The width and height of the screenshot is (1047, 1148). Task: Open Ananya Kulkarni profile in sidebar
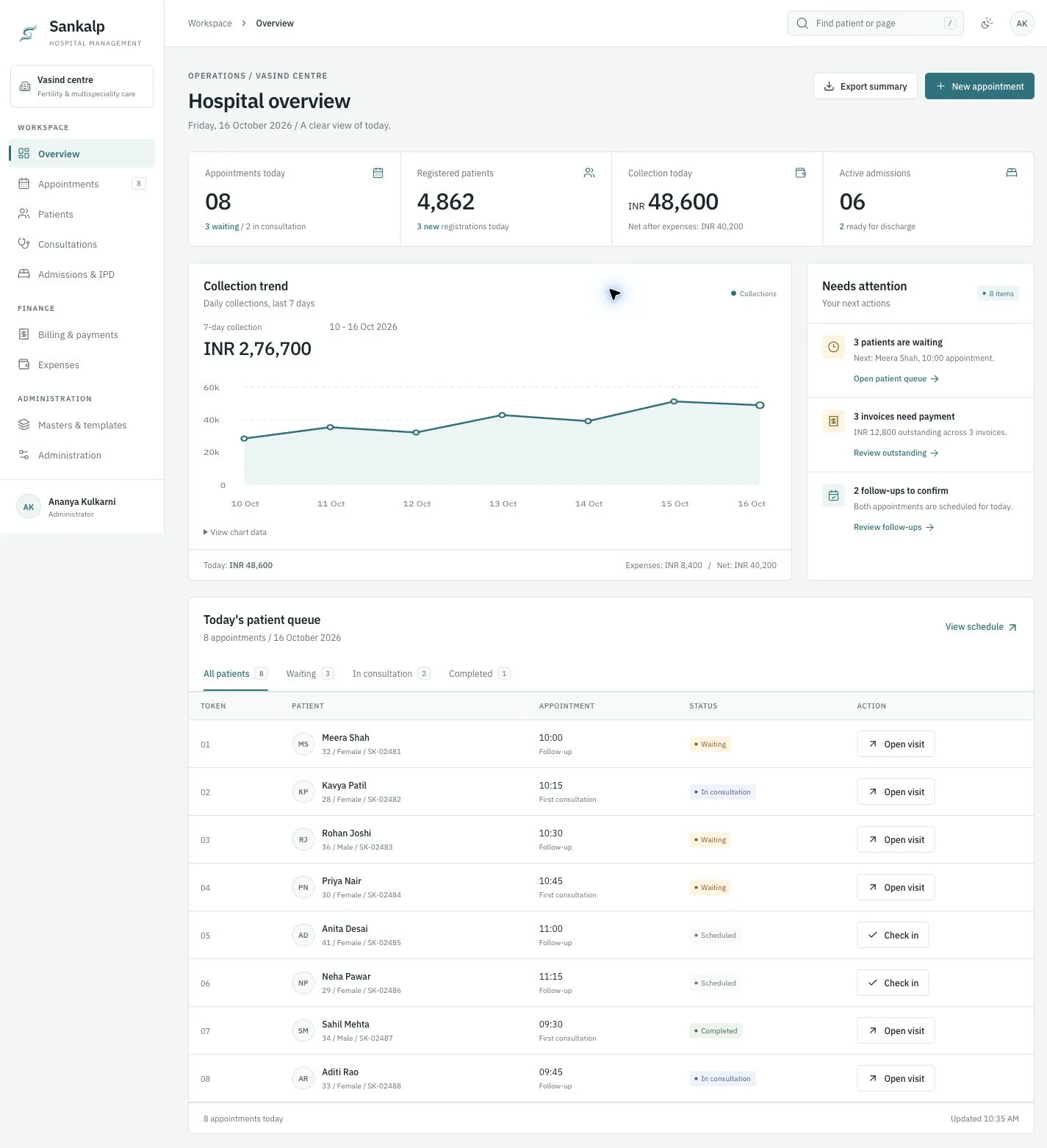[82, 506]
